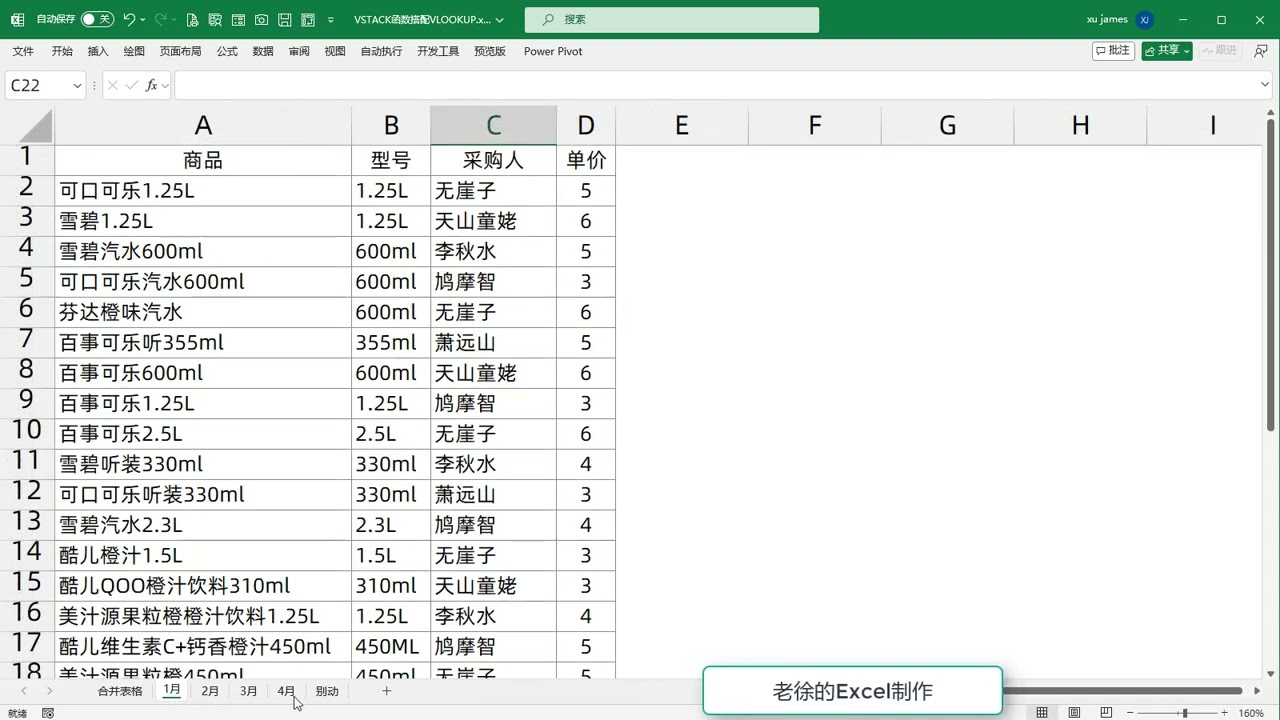The height and width of the screenshot is (720, 1280).
Task: Switch to the 3月 sheet tab
Action: [x=248, y=691]
